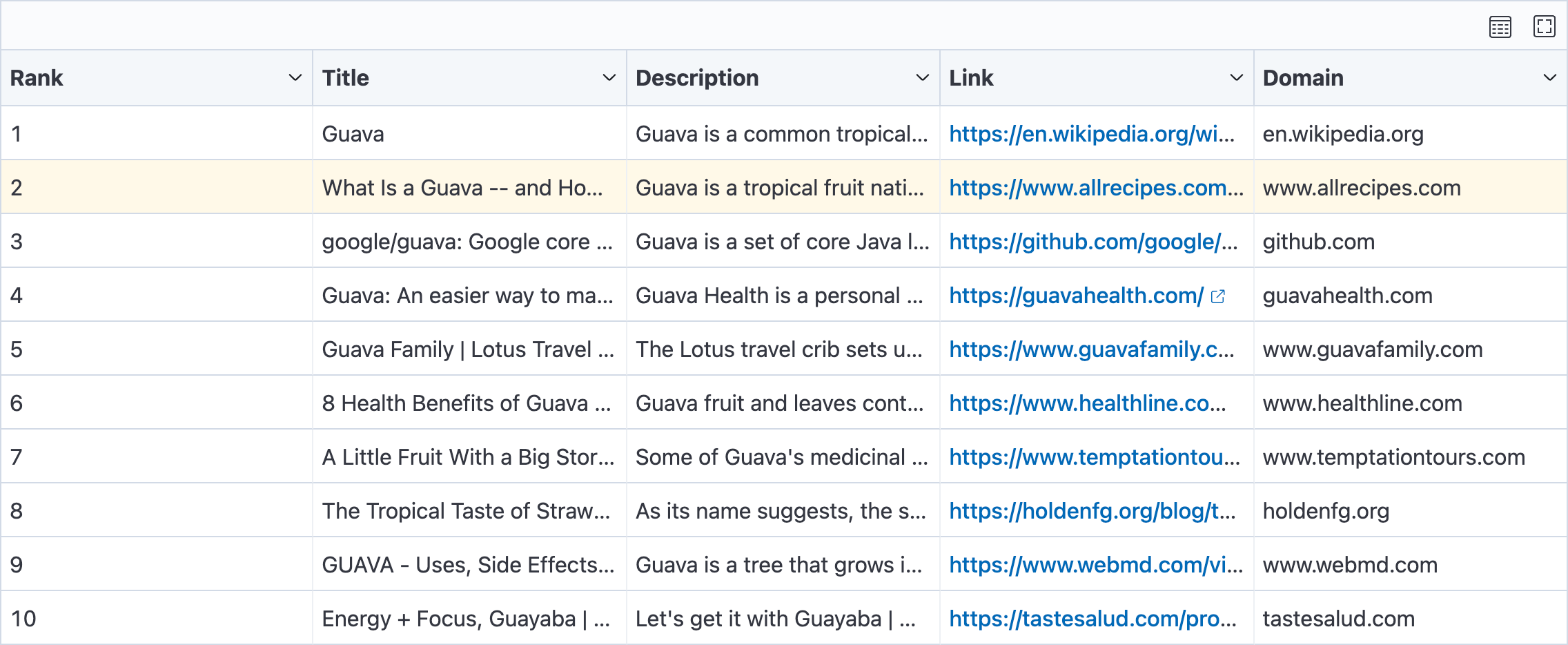Click the Description column header label
This screenshot has width=1568, height=645.
[x=697, y=78]
